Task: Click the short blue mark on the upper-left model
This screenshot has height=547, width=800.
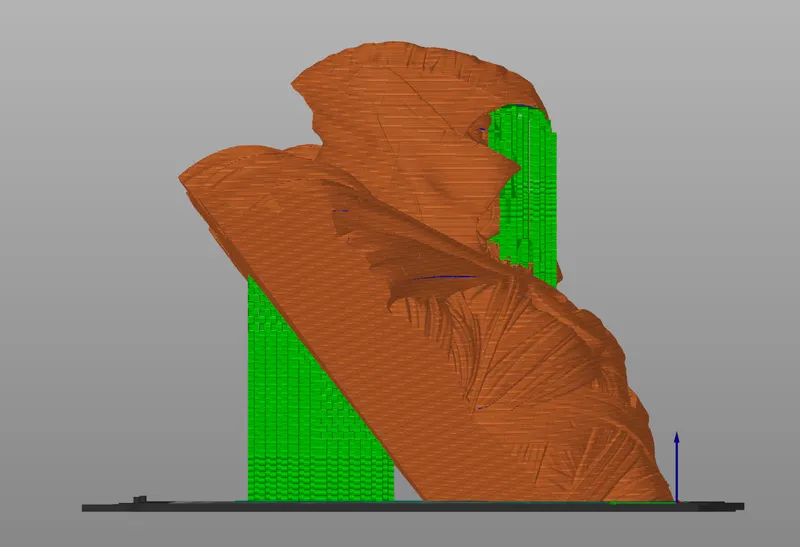Action: point(340,211)
